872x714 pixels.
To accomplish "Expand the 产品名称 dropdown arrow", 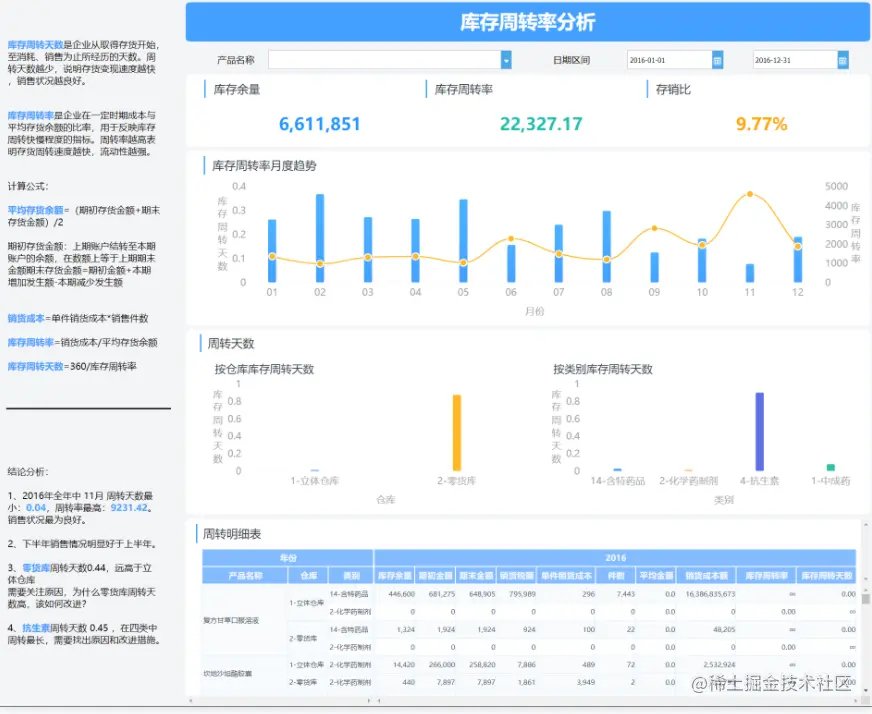I will [x=506, y=60].
